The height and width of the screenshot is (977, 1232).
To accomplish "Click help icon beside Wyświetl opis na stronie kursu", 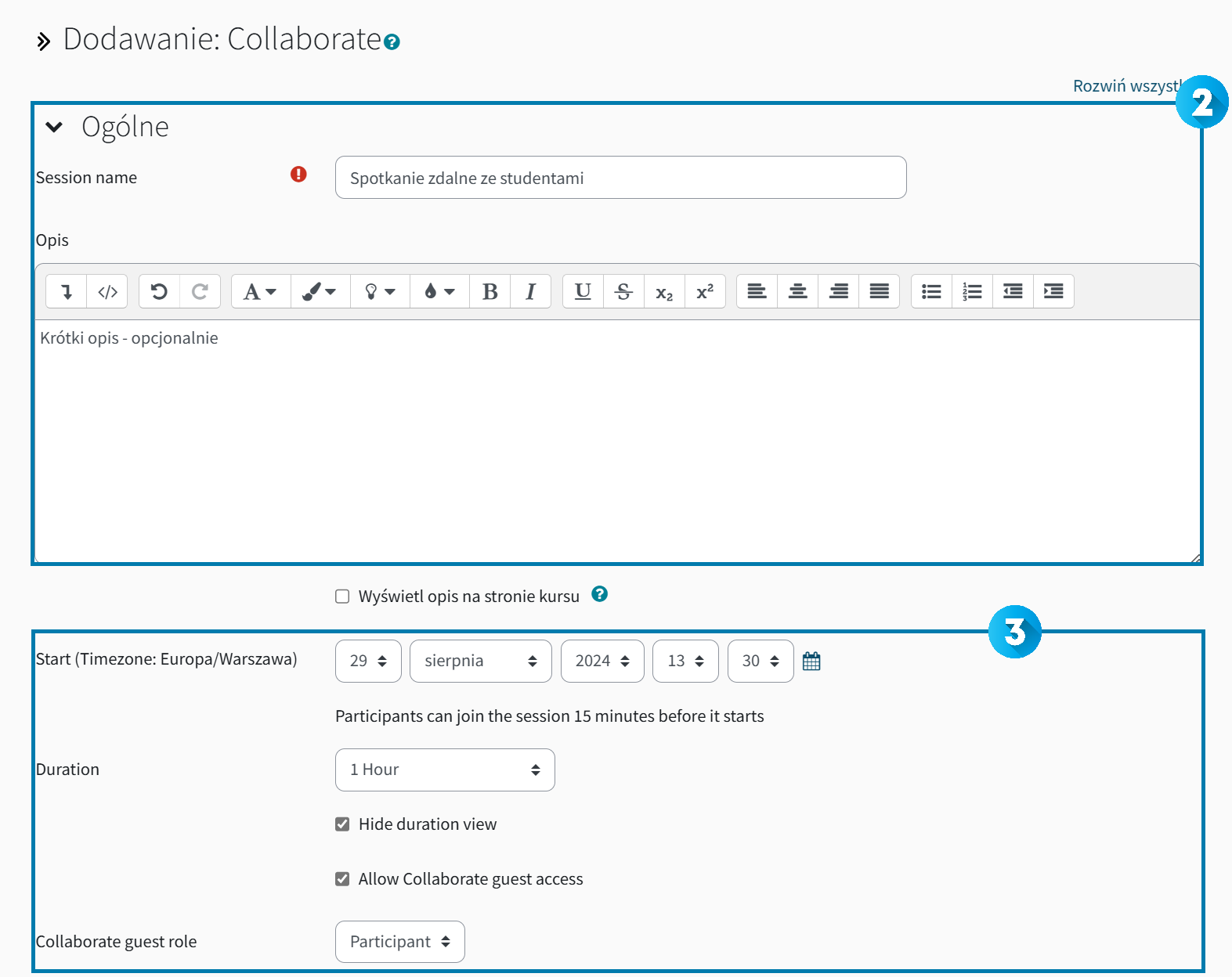I will (x=600, y=594).
